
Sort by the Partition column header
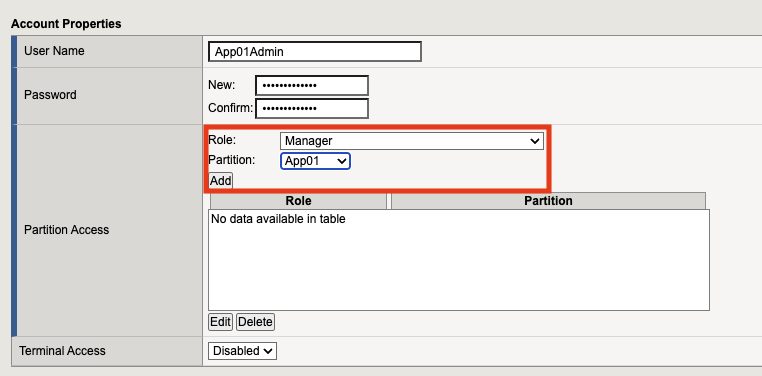(x=548, y=201)
